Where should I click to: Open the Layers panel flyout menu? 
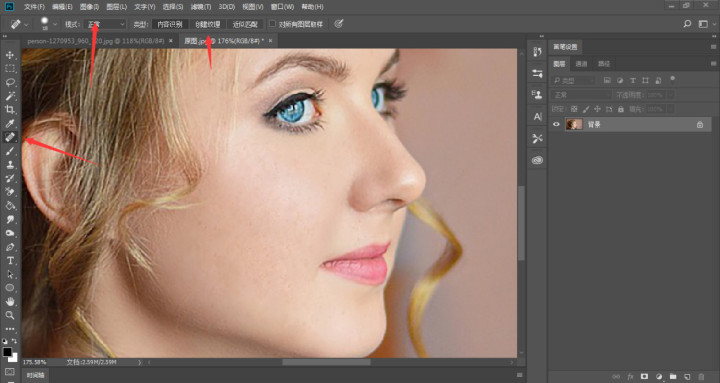pyautogui.click(x=713, y=63)
